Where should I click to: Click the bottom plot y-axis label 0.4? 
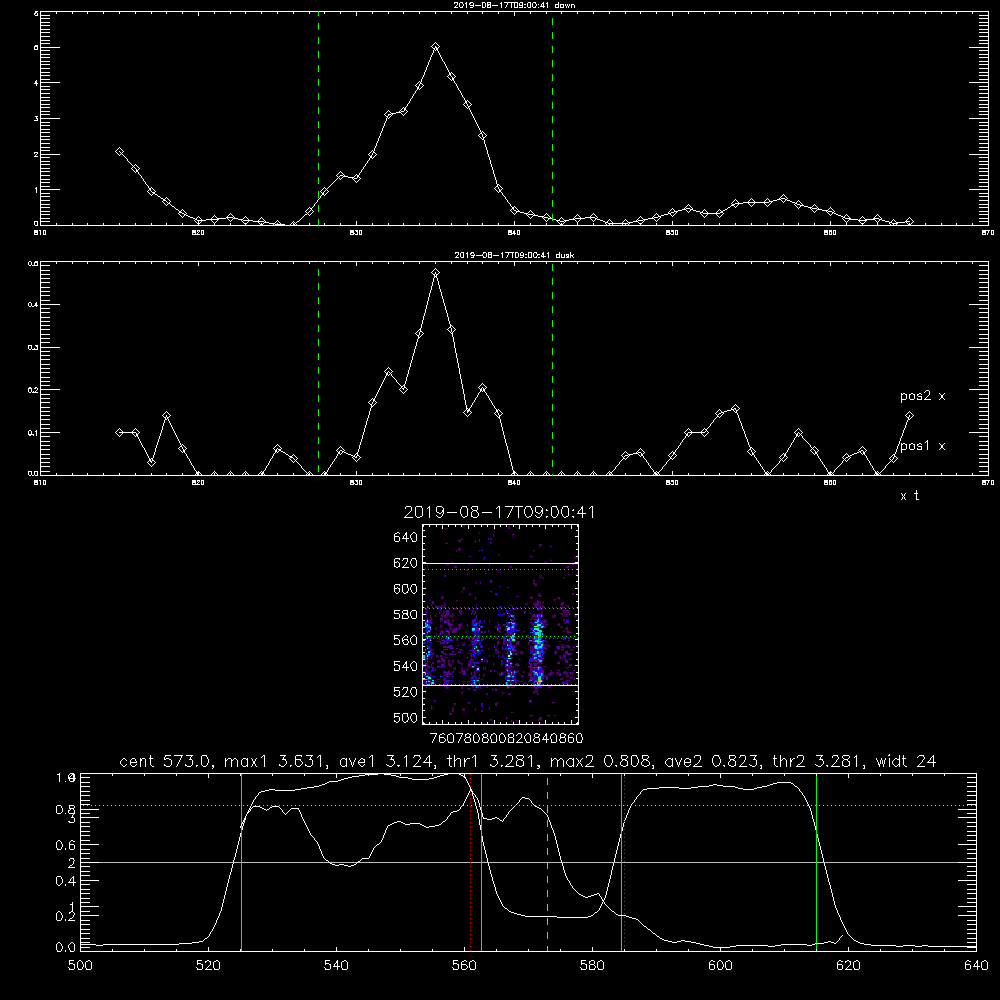click(66, 881)
